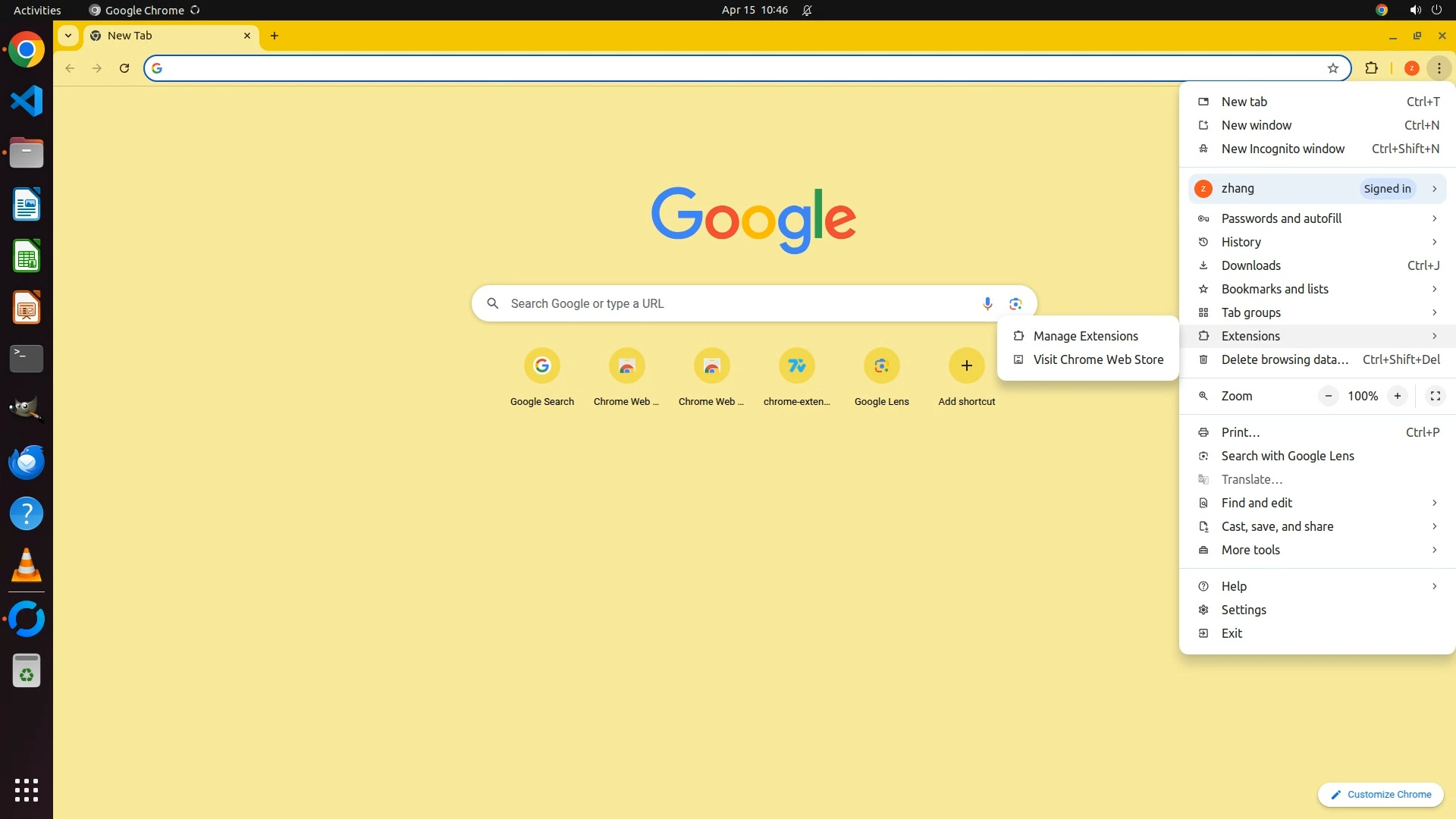Click the Customize Chrome button
Image resolution: width=1456 pixels, height=819 pixels.
(x=1380, y=794)
